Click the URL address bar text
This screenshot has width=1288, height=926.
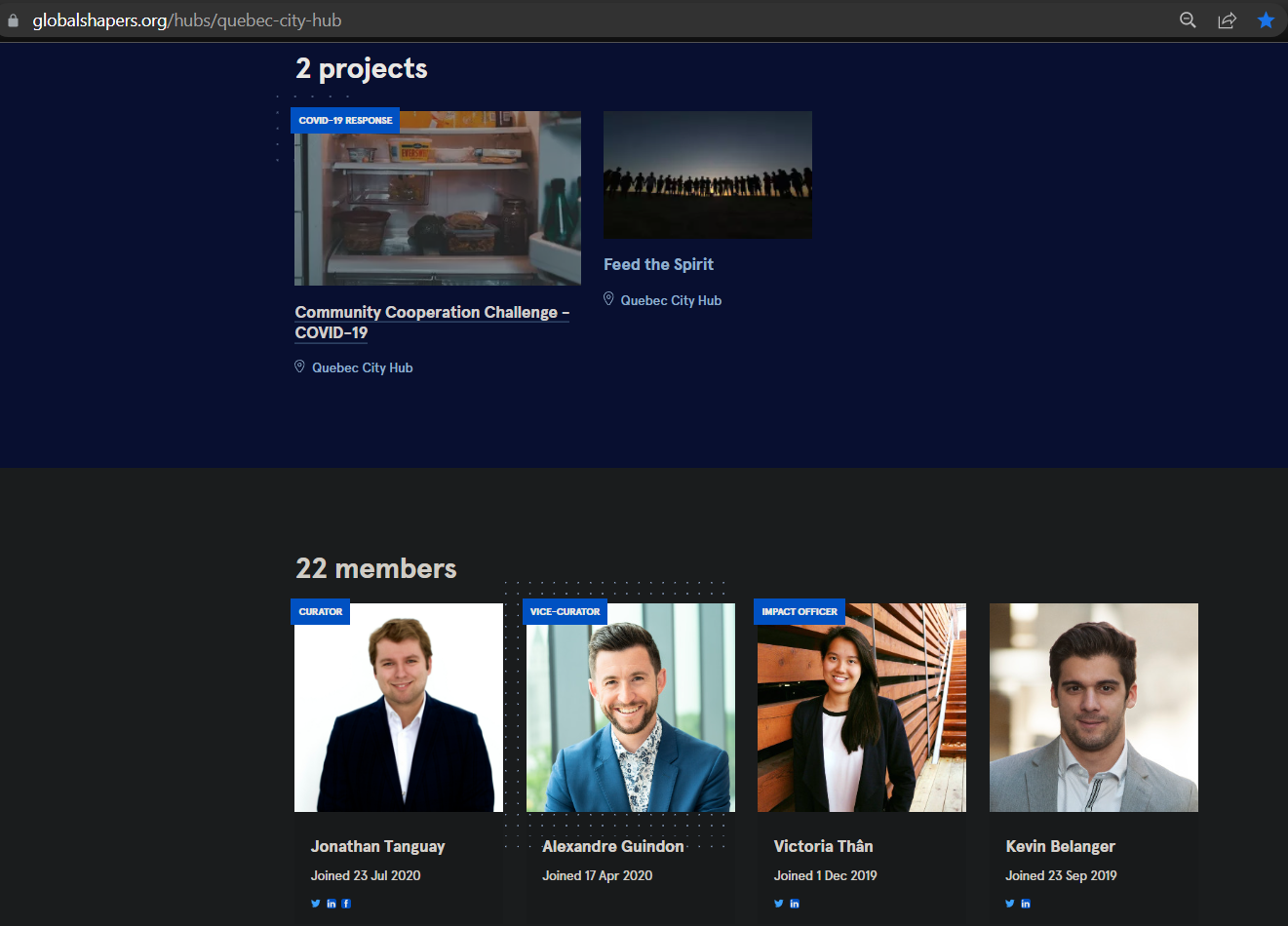[x=186, y=20]
